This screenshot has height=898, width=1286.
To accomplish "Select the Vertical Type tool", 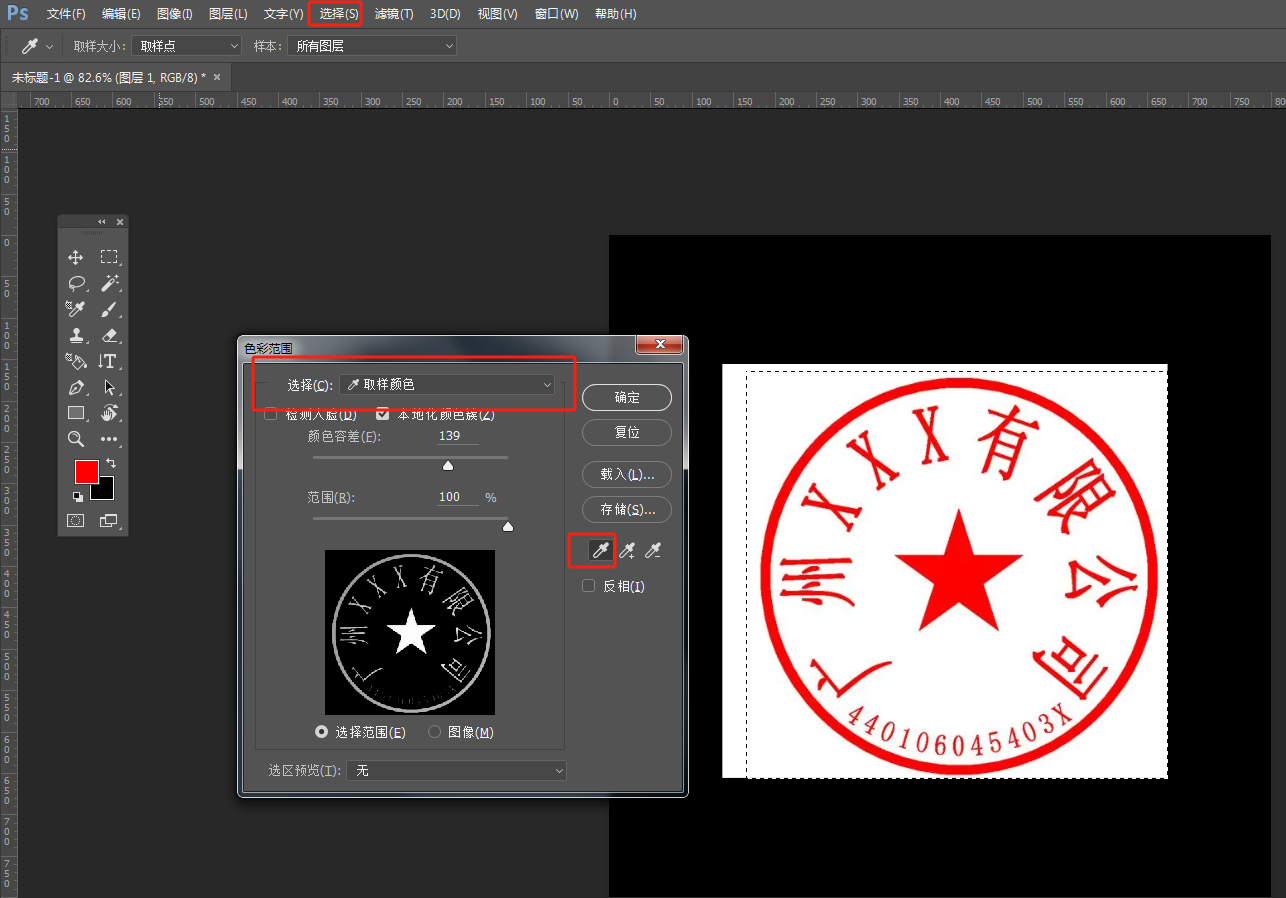I will (109, 361).
